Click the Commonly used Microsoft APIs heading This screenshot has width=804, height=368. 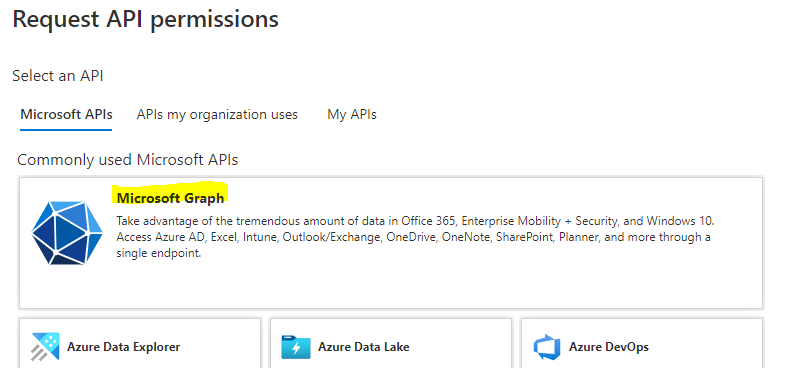(x=128, y=160)
